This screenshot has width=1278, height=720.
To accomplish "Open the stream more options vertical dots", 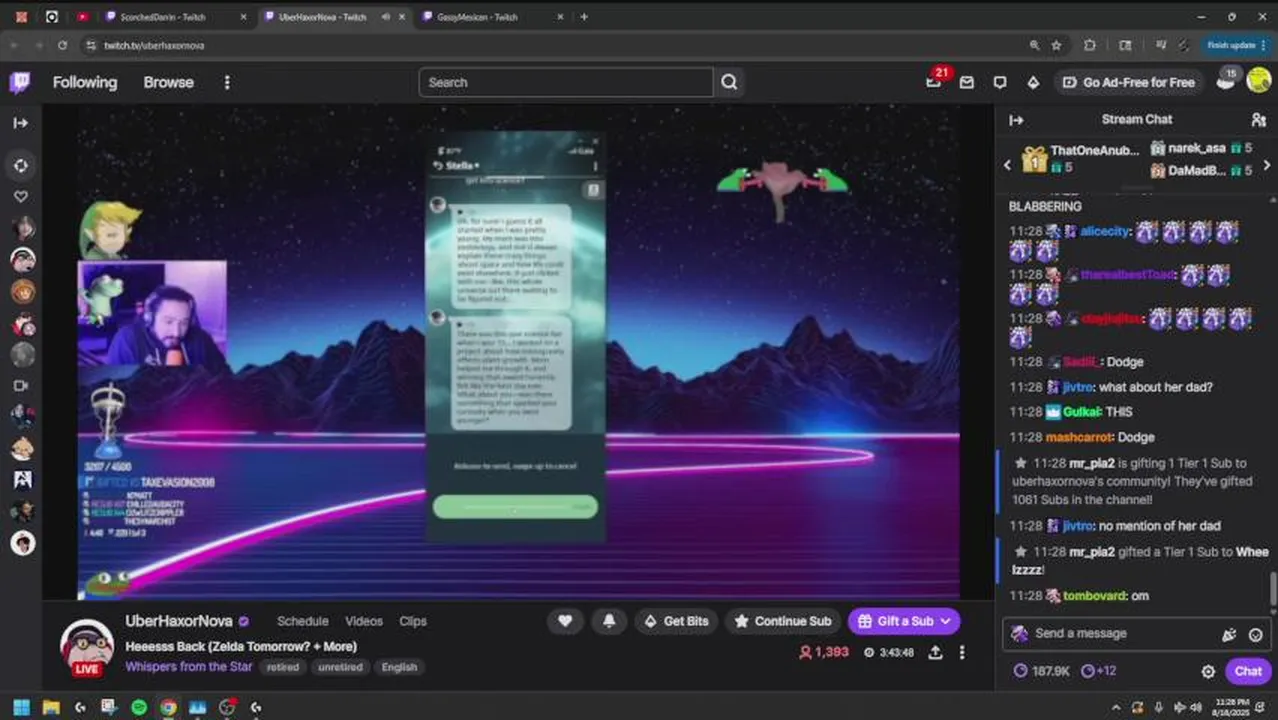I will tap(962, 652).
